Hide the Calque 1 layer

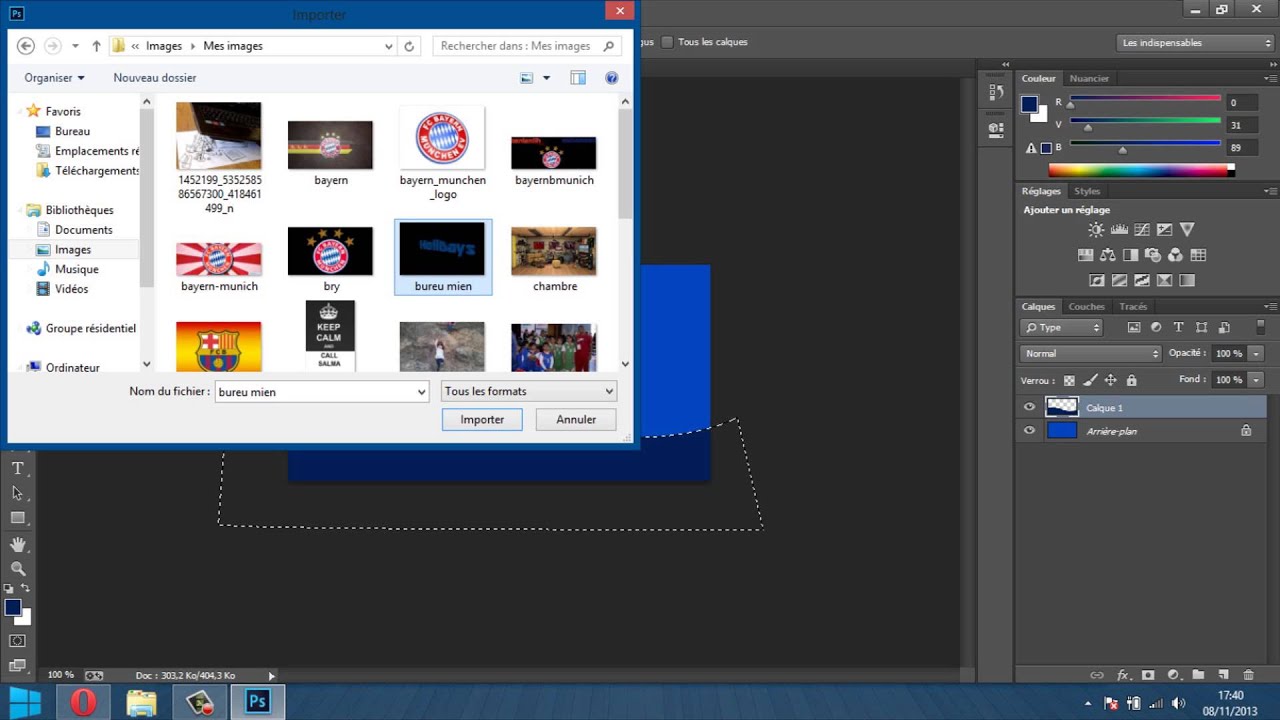[x=1029, y=407]
